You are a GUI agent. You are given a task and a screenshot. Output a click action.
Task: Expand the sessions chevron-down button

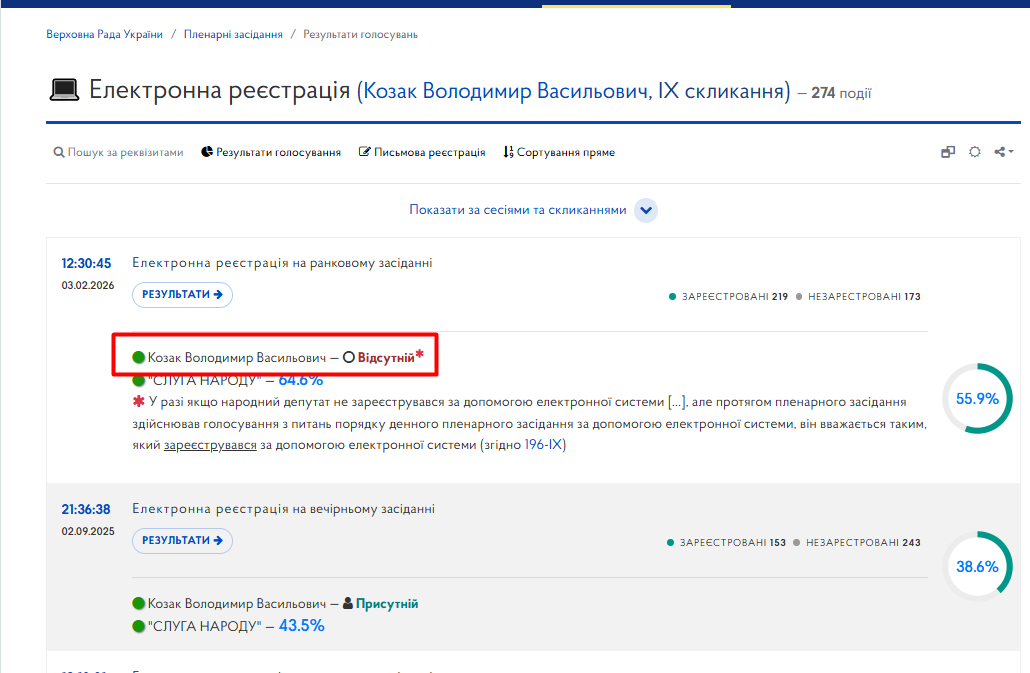646,210
